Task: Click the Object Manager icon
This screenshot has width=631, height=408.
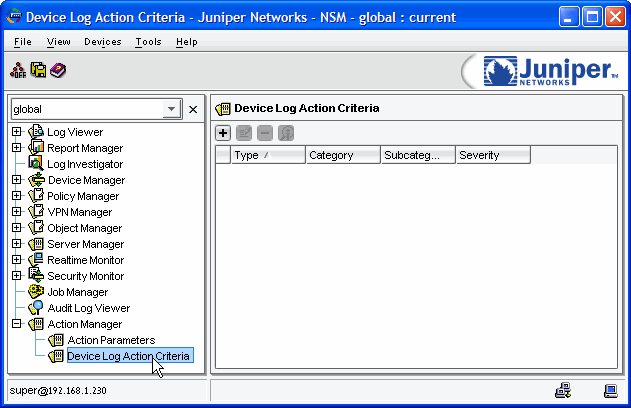Action: point(36,228)
